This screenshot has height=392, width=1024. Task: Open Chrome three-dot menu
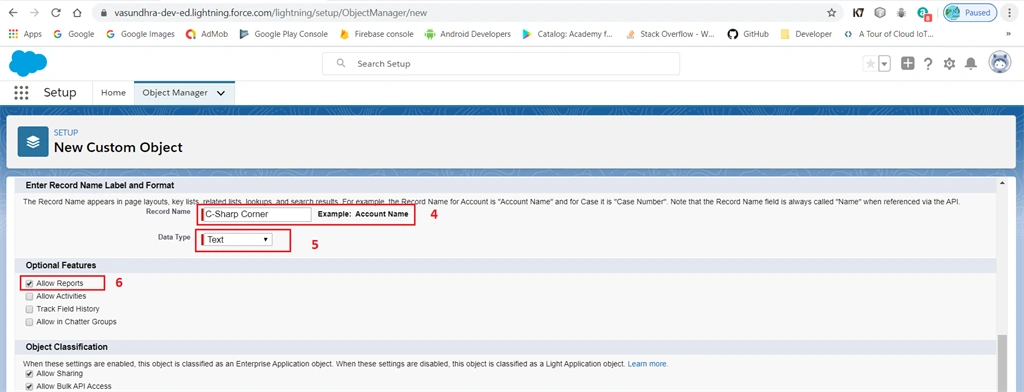1010,12
